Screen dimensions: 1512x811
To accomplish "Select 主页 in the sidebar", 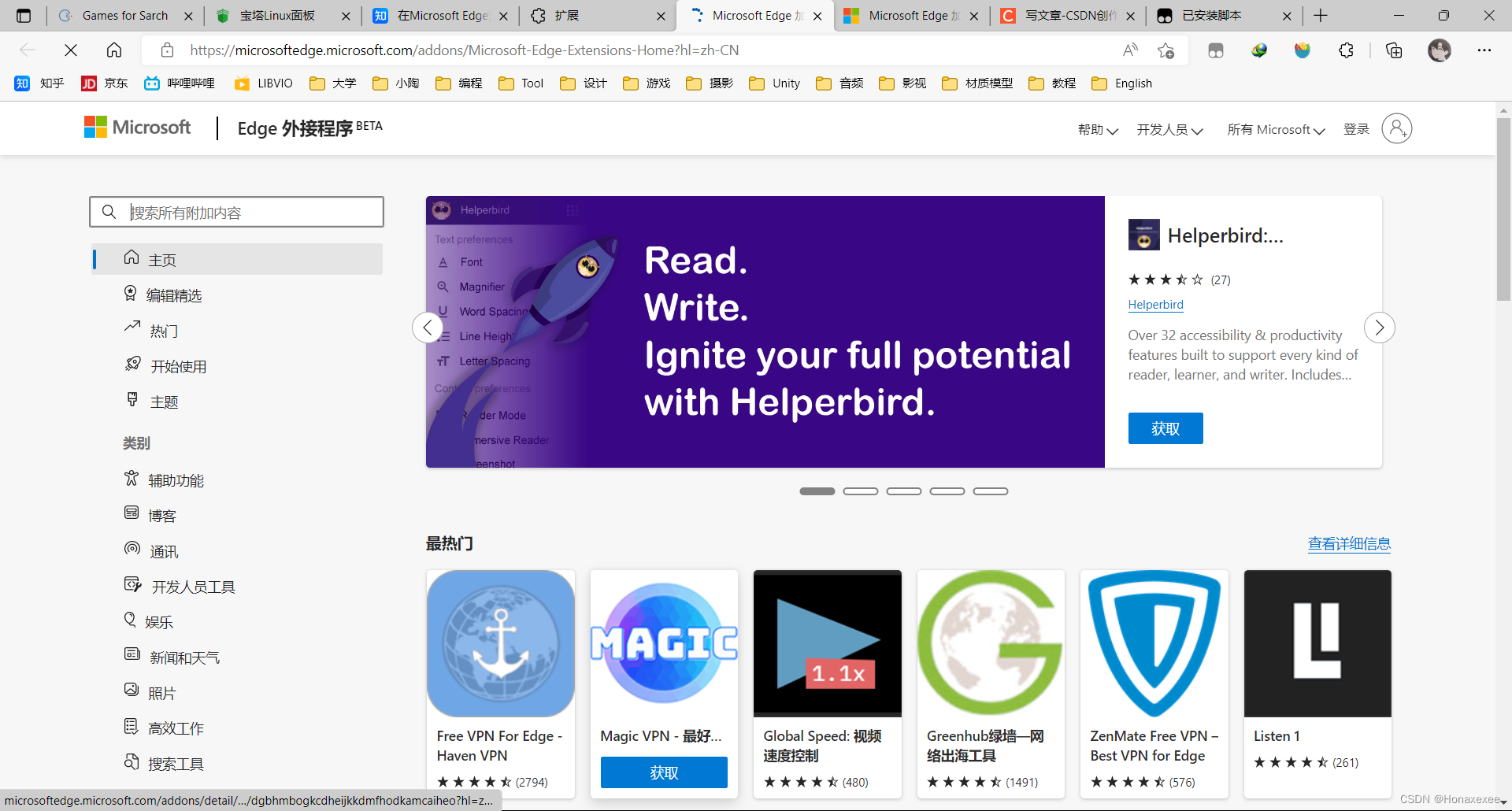I will (x=237, y=259).
